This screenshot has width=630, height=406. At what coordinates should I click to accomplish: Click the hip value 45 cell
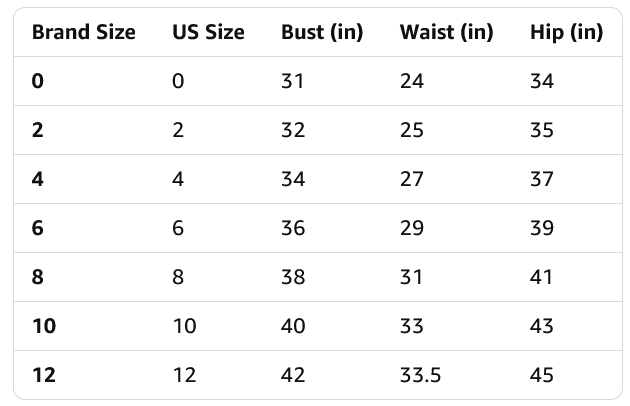click(x=541, y=375)
